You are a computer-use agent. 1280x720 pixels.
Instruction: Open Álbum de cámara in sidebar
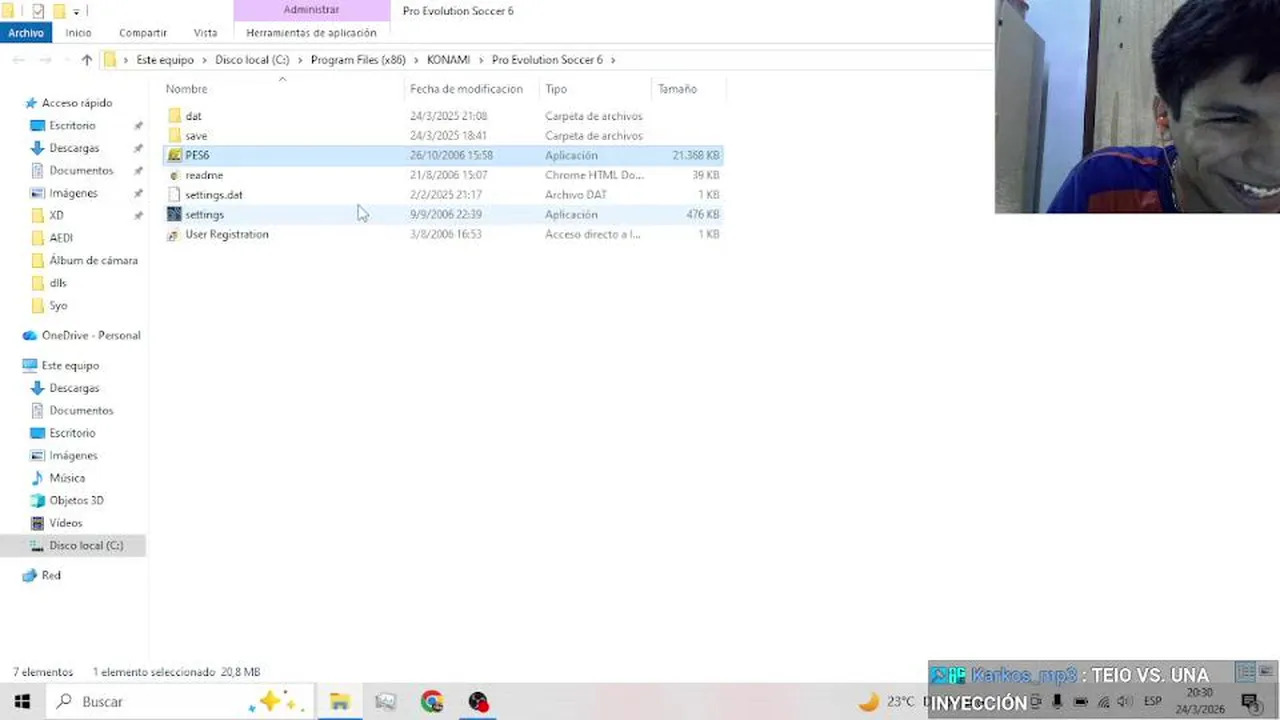point(93,261)
